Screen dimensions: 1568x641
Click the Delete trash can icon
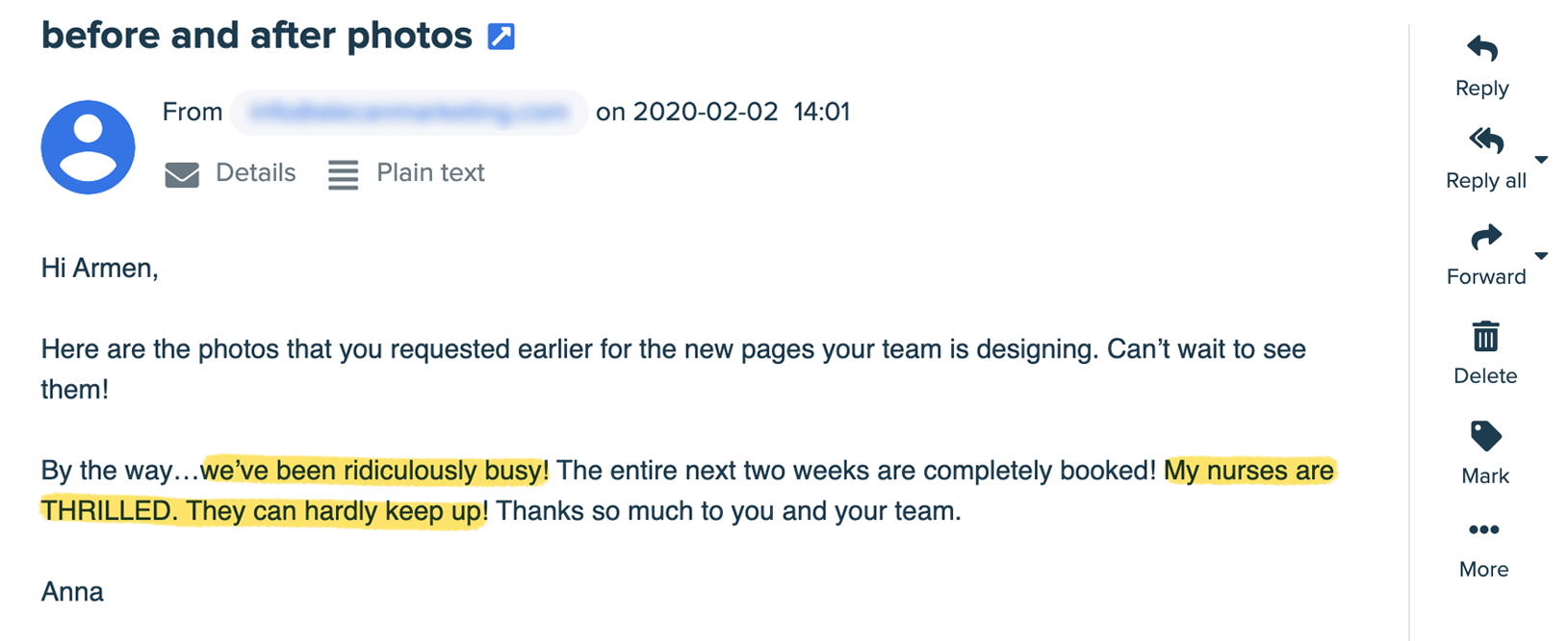point(1484,337)
